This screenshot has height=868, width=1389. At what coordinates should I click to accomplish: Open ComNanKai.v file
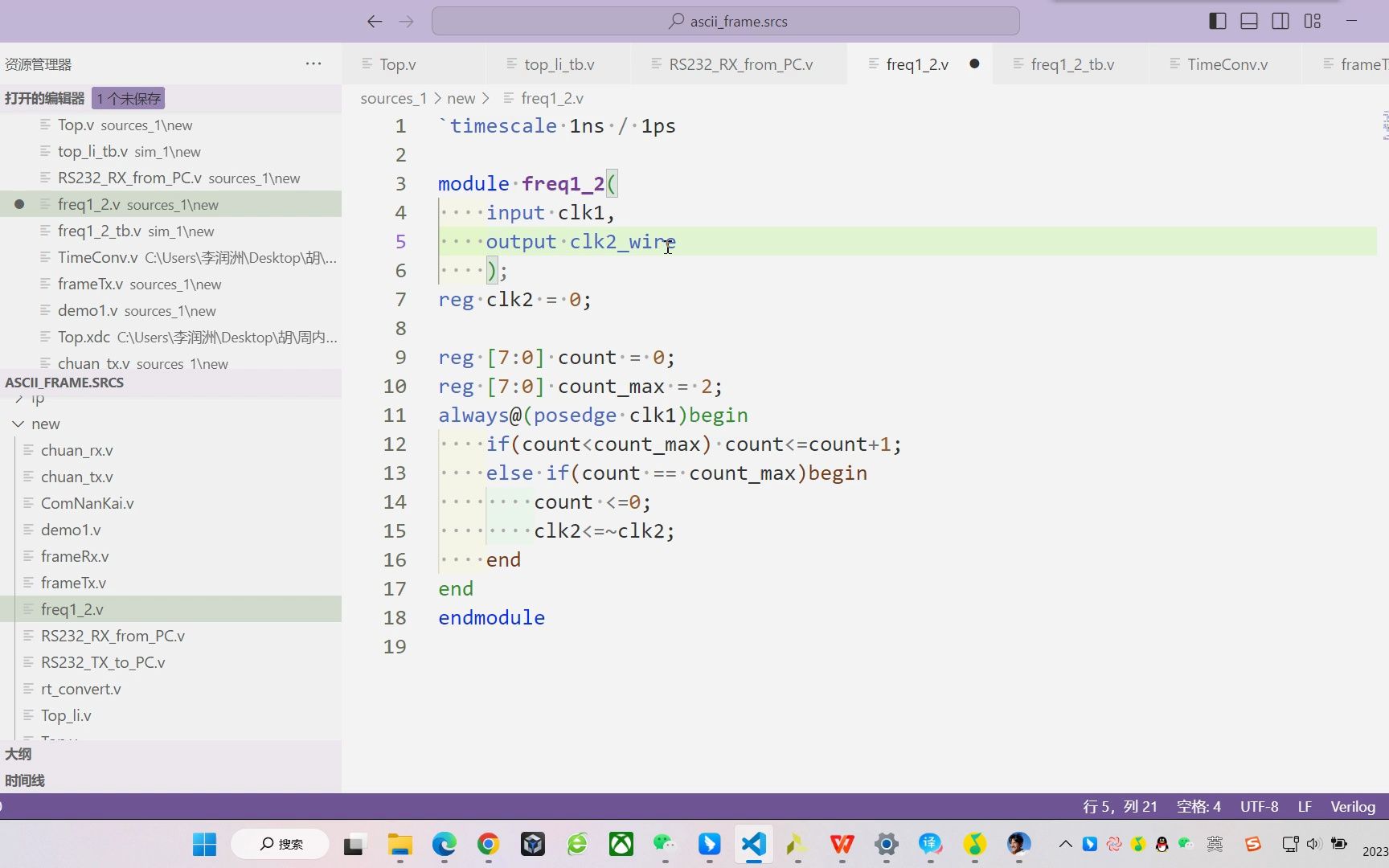tap(170, 503)
